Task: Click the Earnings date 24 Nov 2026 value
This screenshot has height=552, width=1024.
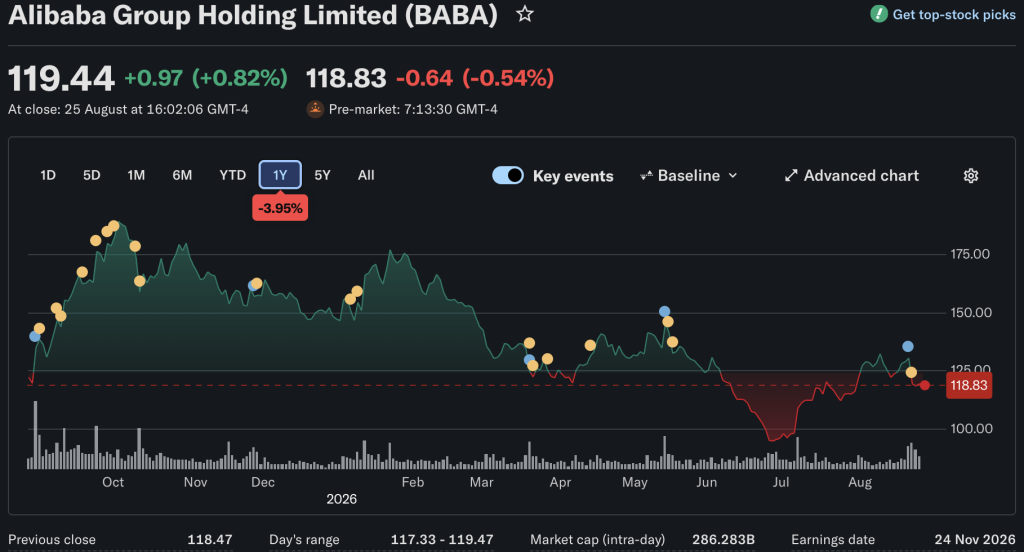Action: click(974, 540)
